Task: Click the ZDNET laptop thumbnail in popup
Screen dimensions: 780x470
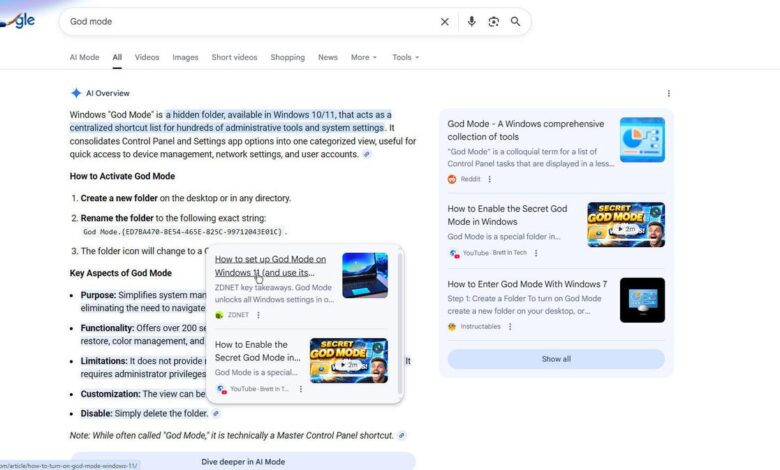Action: (x=365, y=275)
